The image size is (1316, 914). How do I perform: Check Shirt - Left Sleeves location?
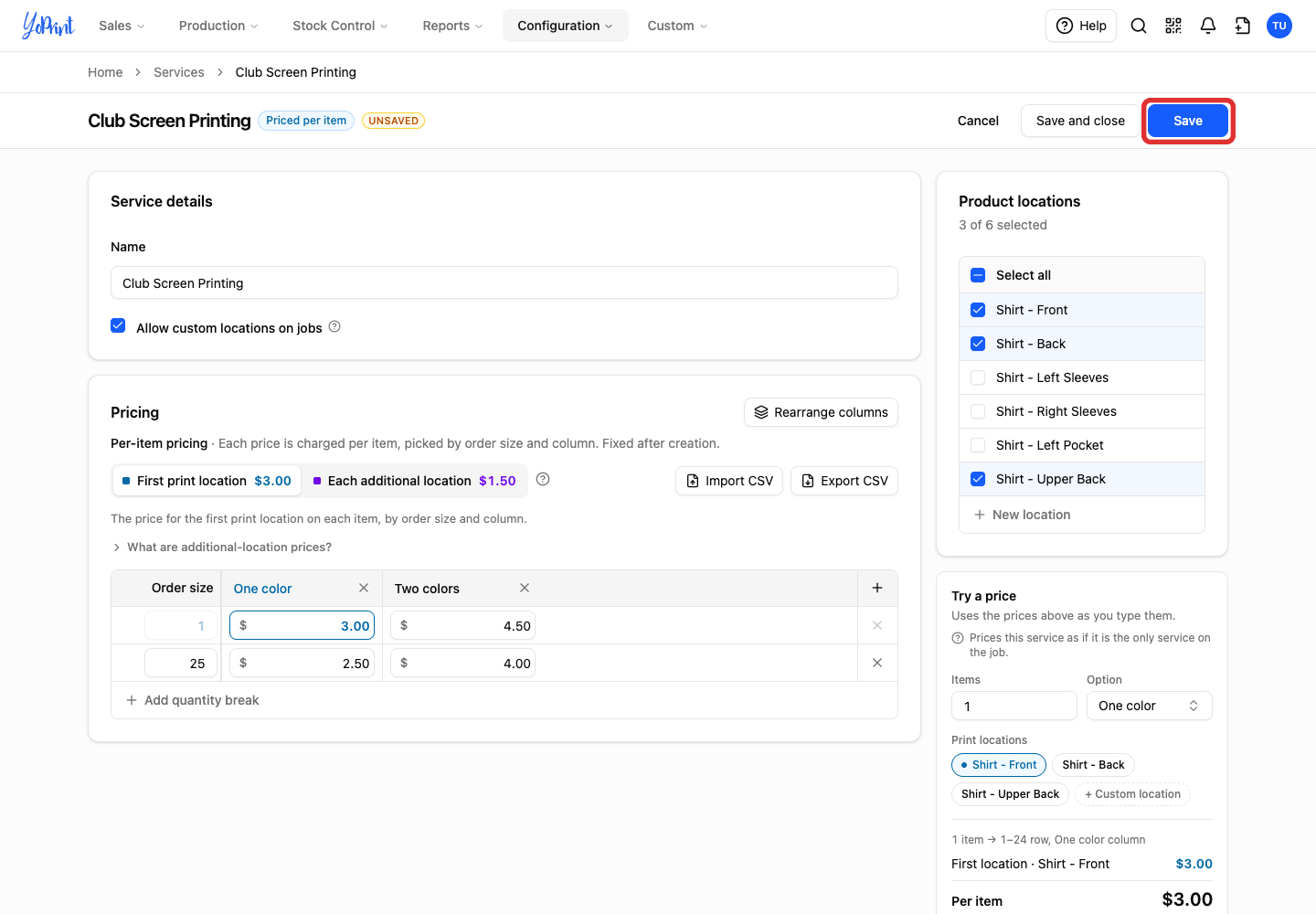pos(978,377)
